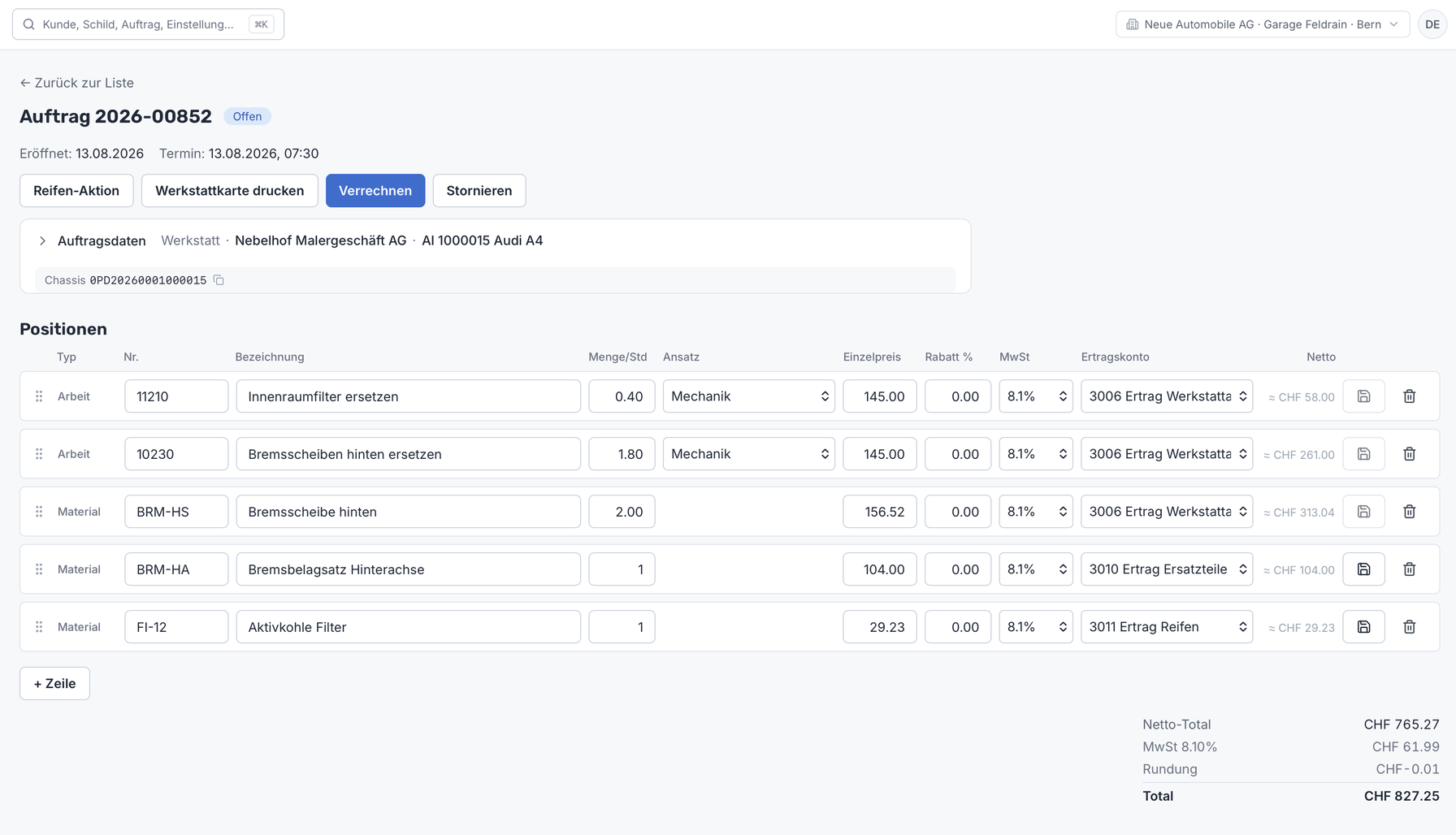This screenshot has width=1456, height=835.
Task: Click vehicle text AI 1000015 Audi A4
Action: click(483, 240)
